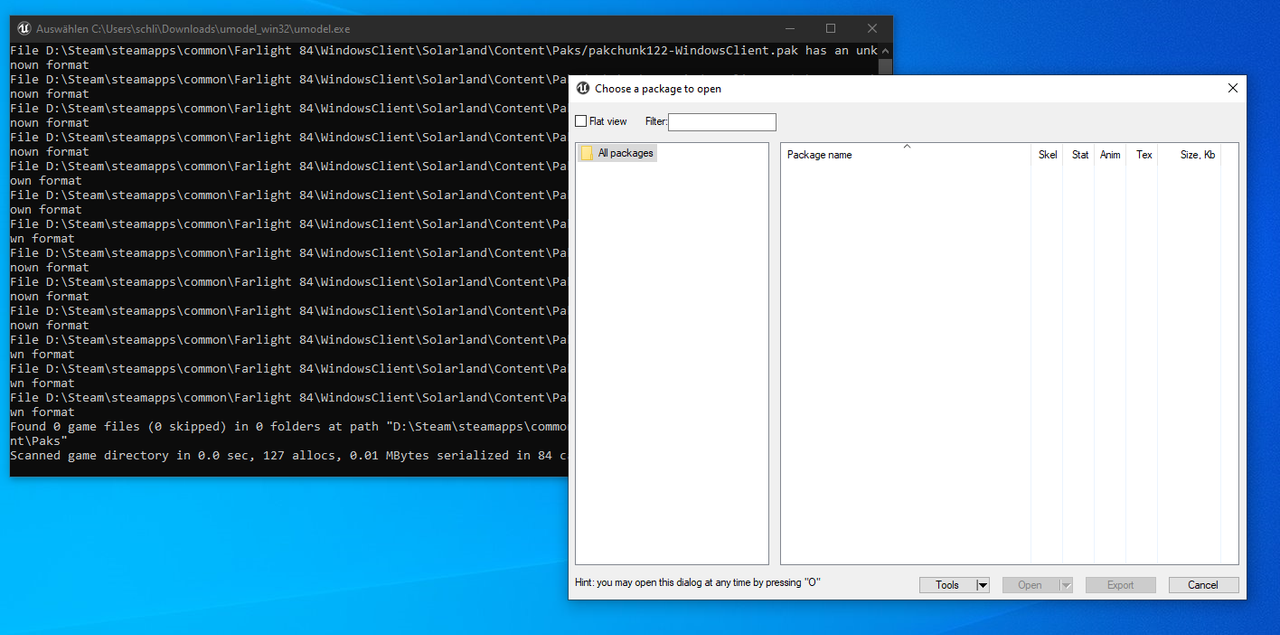Click the hint text about pressing "O"
1280x635 pixels.
pyautogui.click(x=698, y=582)
